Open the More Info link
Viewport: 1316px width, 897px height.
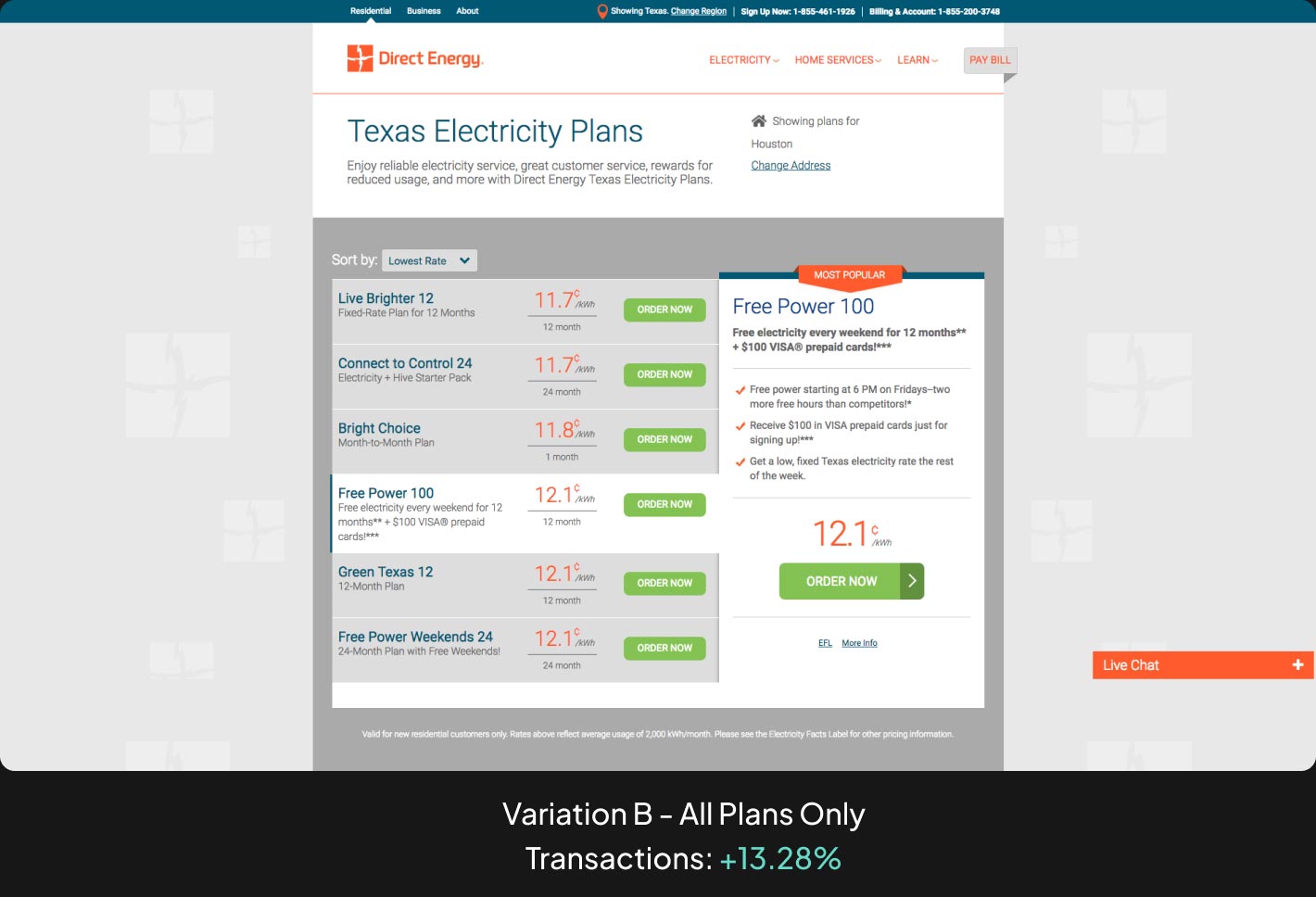coord(859,643)
